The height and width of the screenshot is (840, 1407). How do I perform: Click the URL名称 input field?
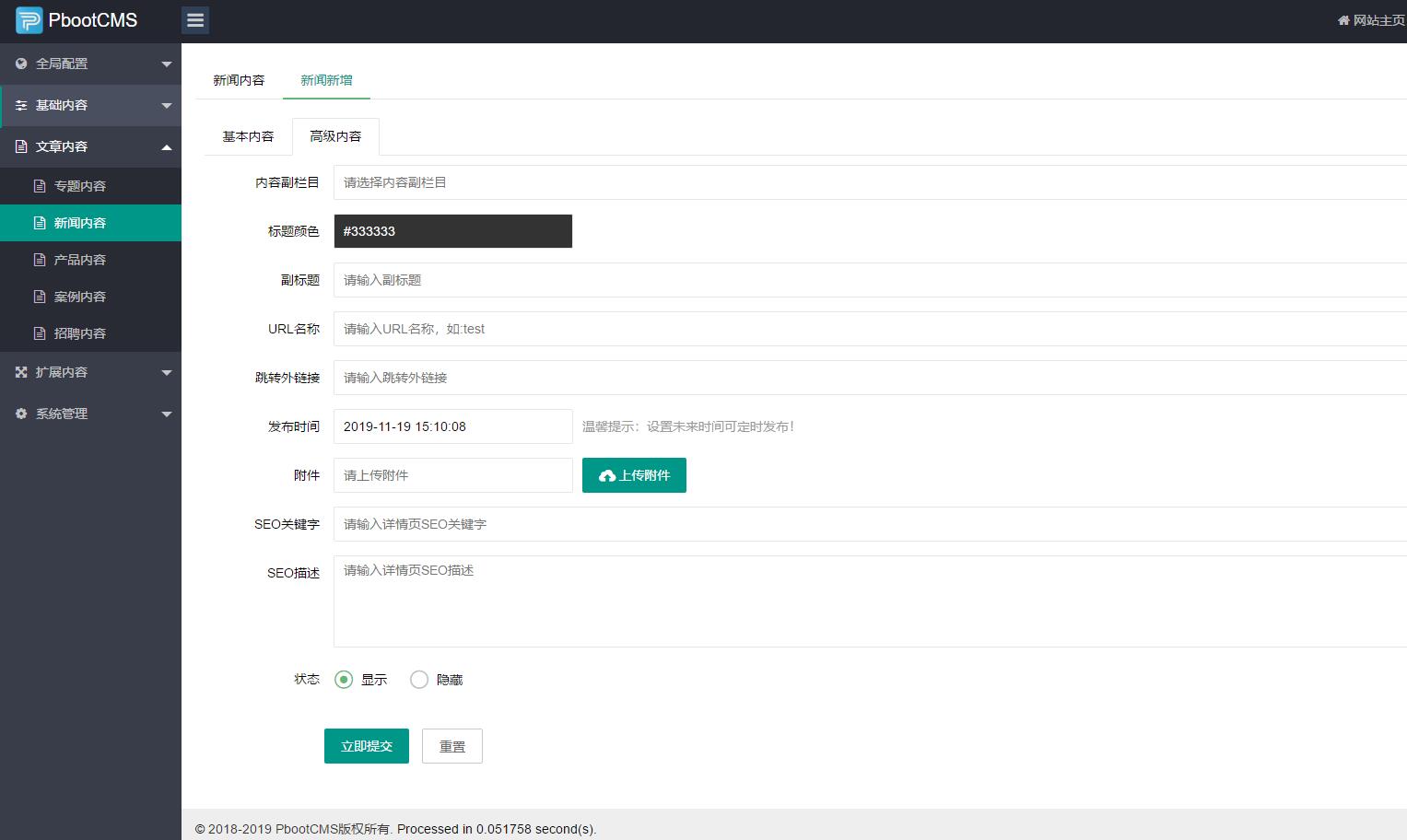point(870,329)
